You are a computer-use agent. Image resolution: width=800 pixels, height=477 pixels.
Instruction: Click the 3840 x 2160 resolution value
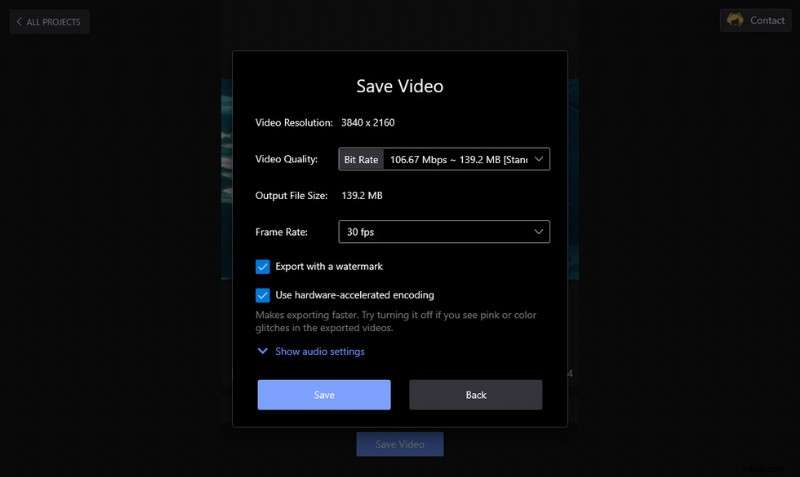[368, 122]
